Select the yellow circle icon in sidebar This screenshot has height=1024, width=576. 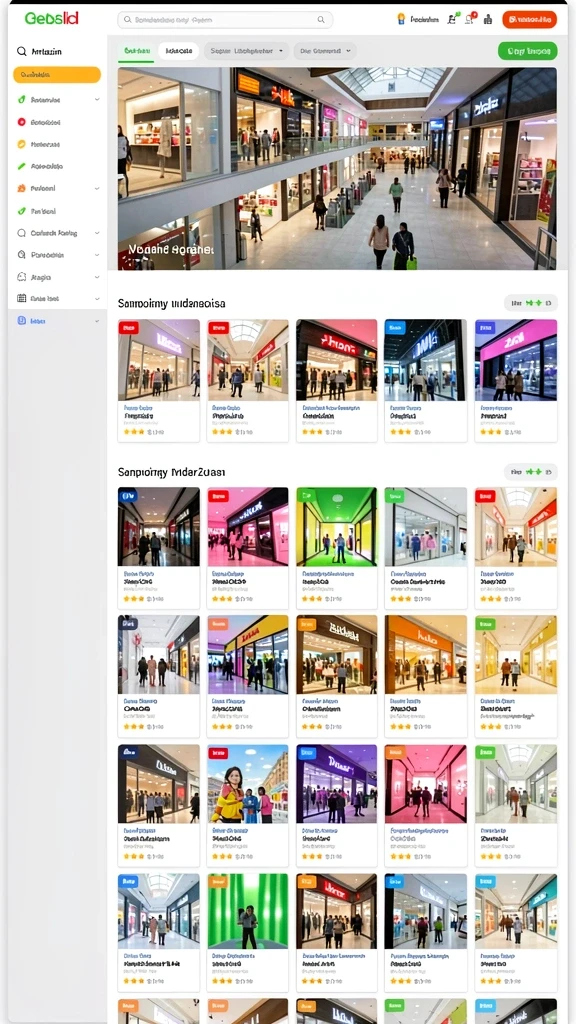22,144
